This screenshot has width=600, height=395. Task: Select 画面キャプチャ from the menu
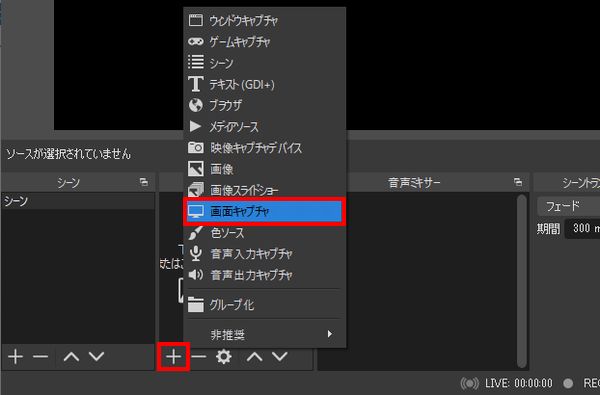tap(264, 211)
